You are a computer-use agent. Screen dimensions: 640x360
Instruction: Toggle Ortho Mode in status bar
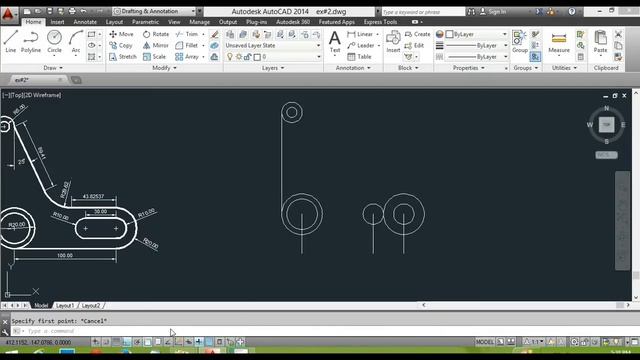tap(127, 342)
